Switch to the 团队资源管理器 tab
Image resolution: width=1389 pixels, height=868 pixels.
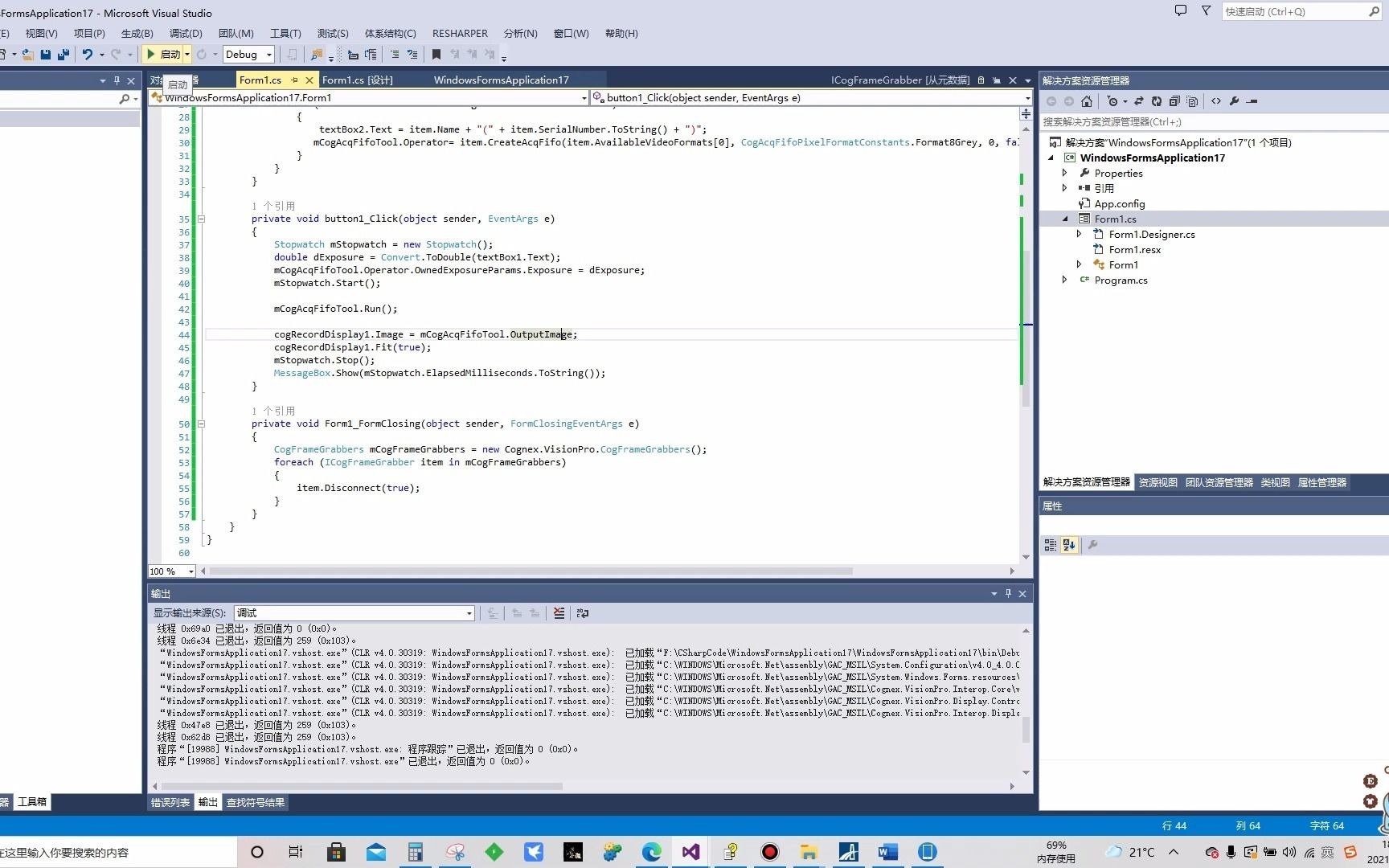click(x=1219, y=482)
